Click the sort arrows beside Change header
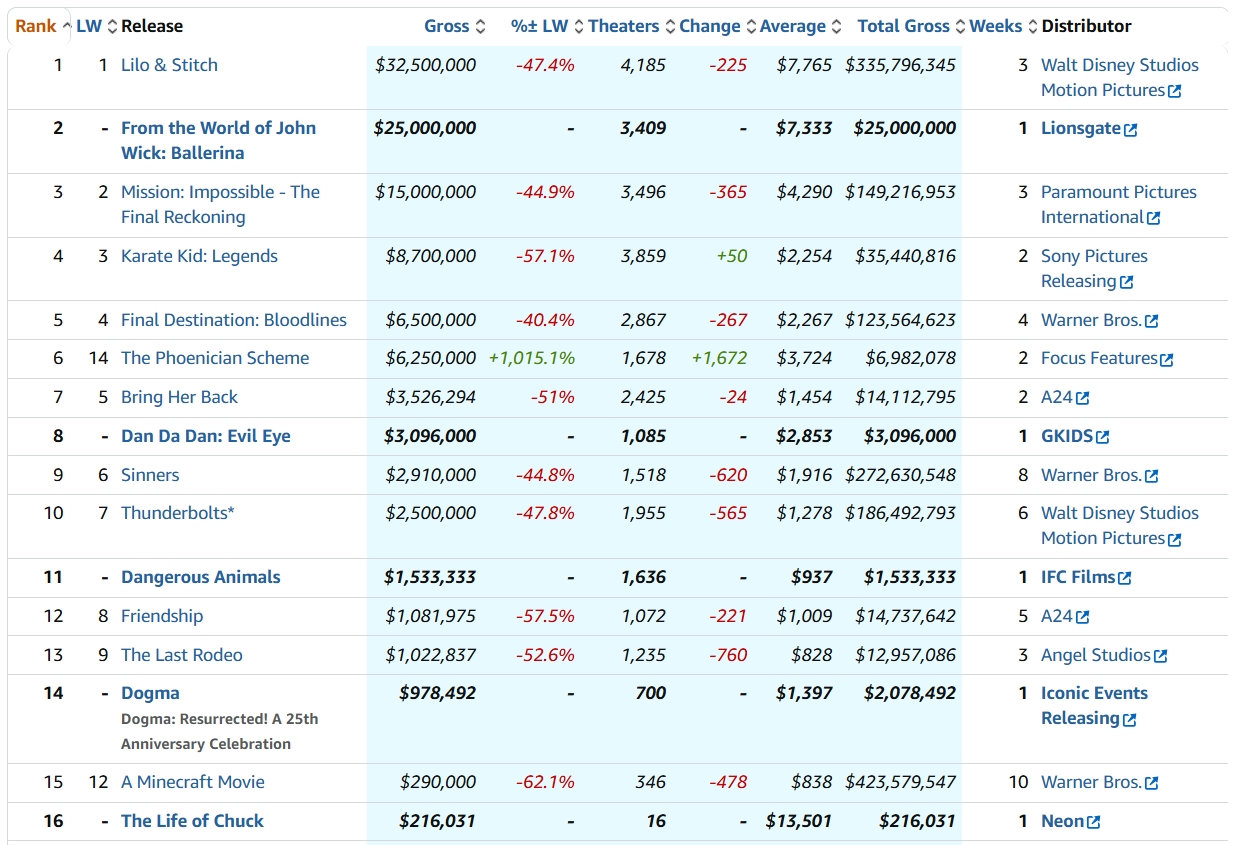The height and width of the screenshot is (845, 1233). 751,27
